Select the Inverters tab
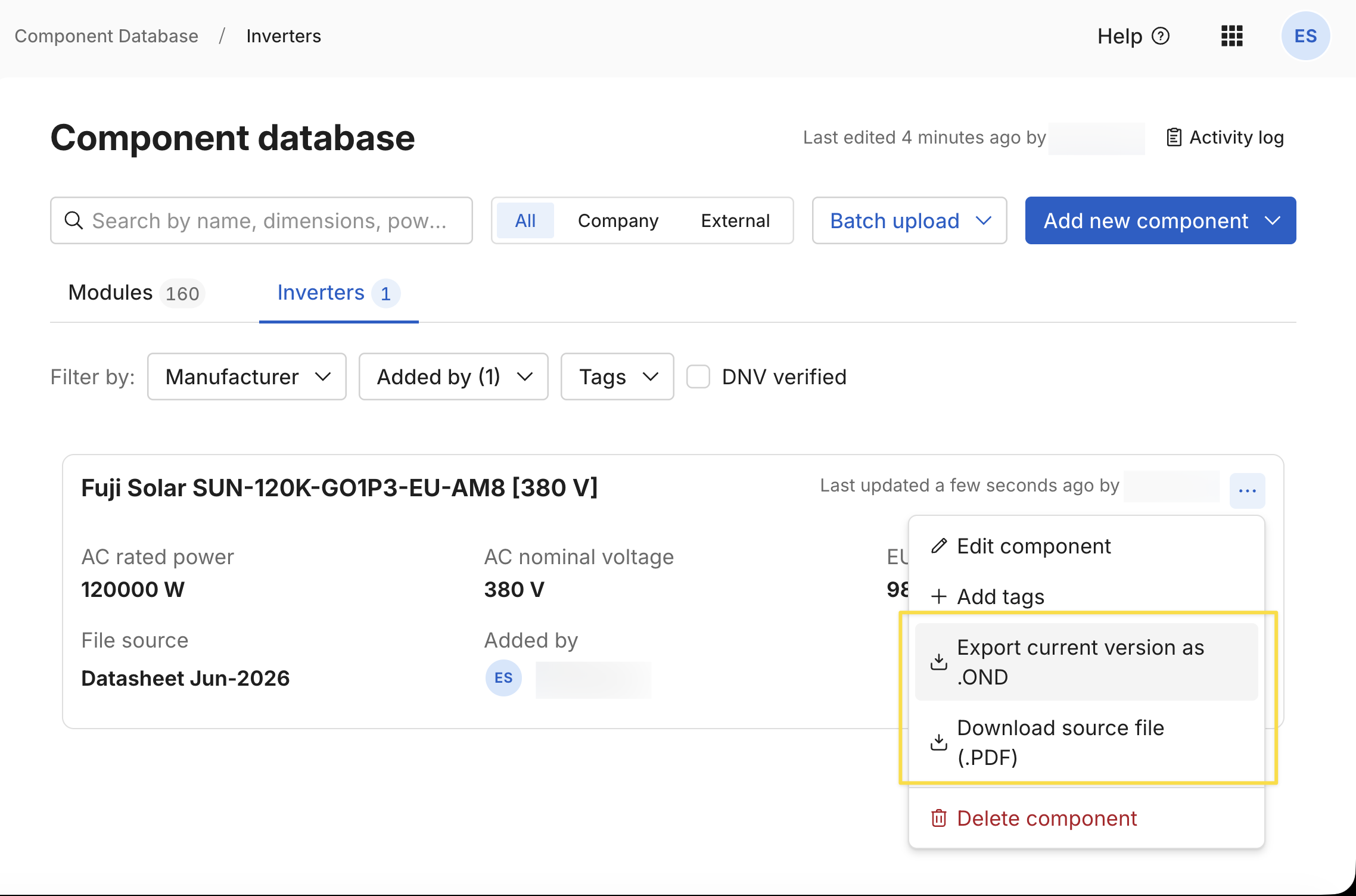This screenshot has height=896, width=1356. click(x=338, y=293)
